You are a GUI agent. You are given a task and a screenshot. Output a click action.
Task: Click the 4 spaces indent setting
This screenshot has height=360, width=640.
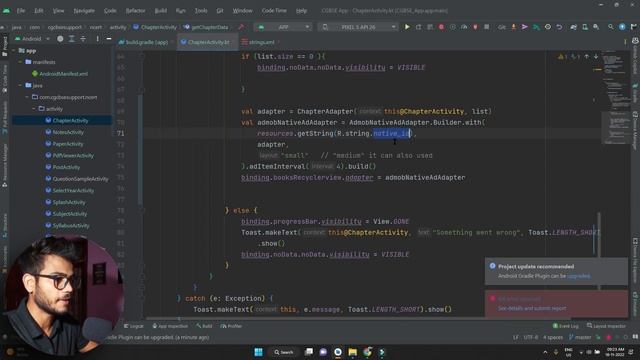553,338
